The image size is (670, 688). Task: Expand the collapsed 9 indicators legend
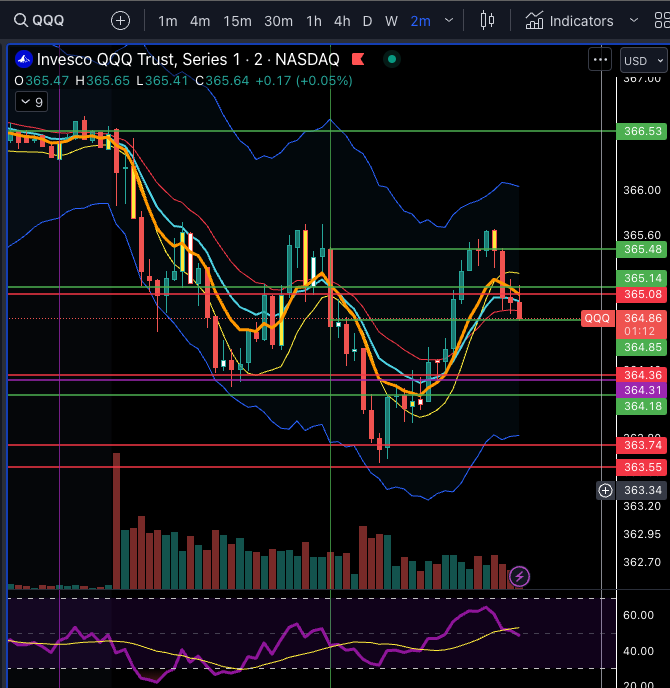[x=32, y=102]
